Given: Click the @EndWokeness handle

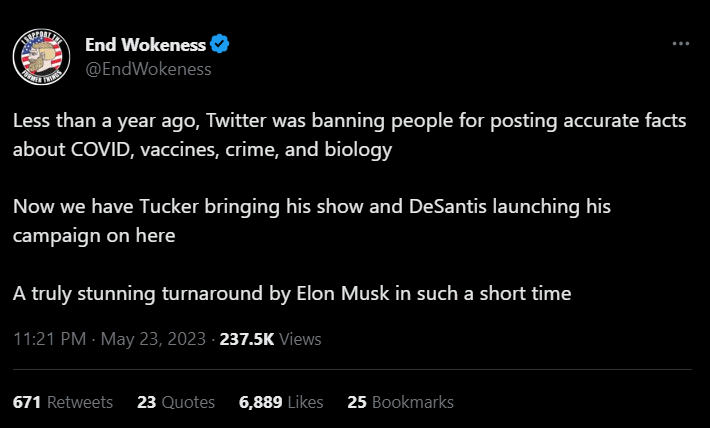Looking at the screenshot, I should click(x=147, y=69).
